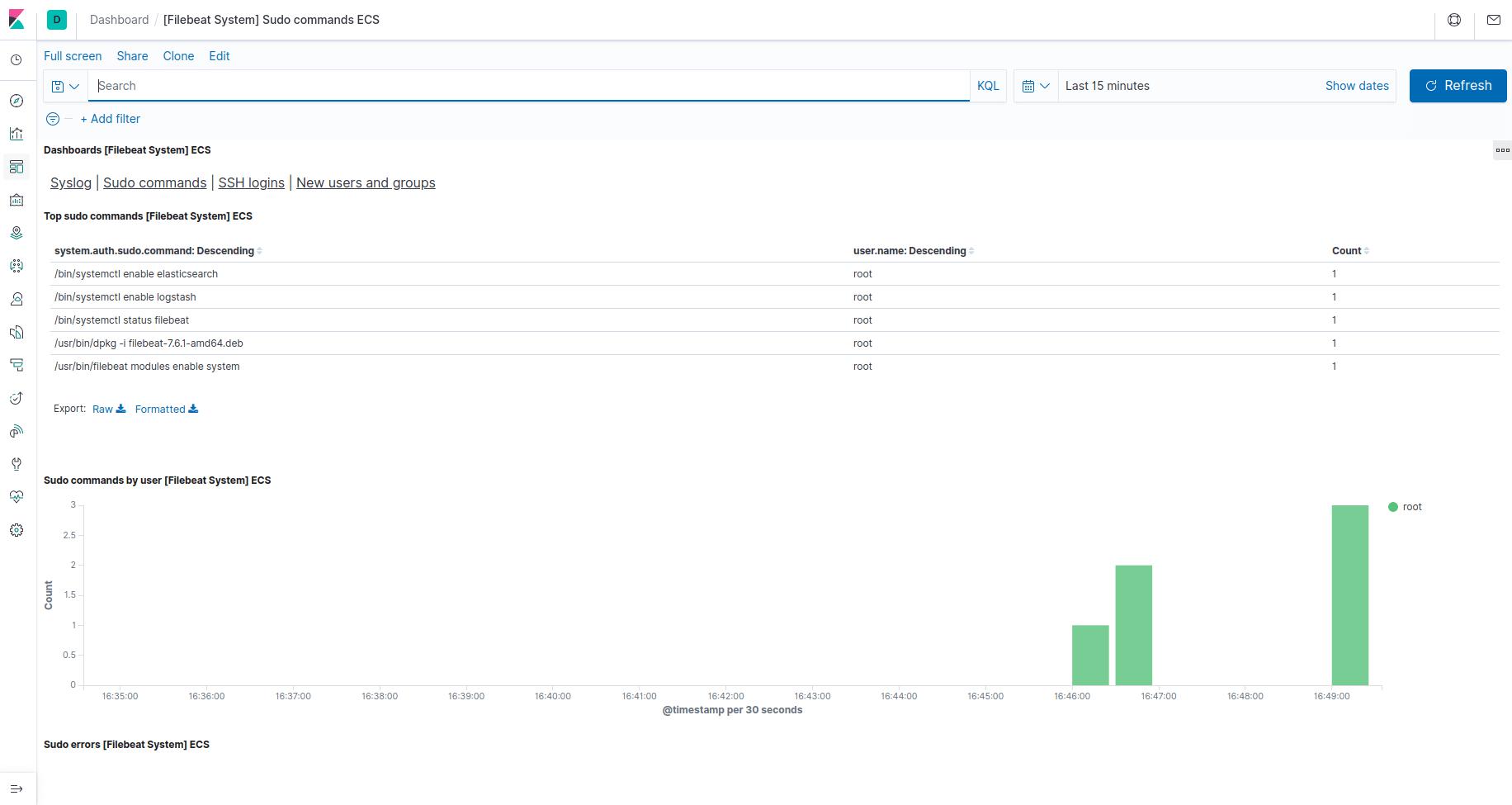Click the Refresh button
Image resolution: width=1512 pixels, height=805 pixels.
point(1458,85)
